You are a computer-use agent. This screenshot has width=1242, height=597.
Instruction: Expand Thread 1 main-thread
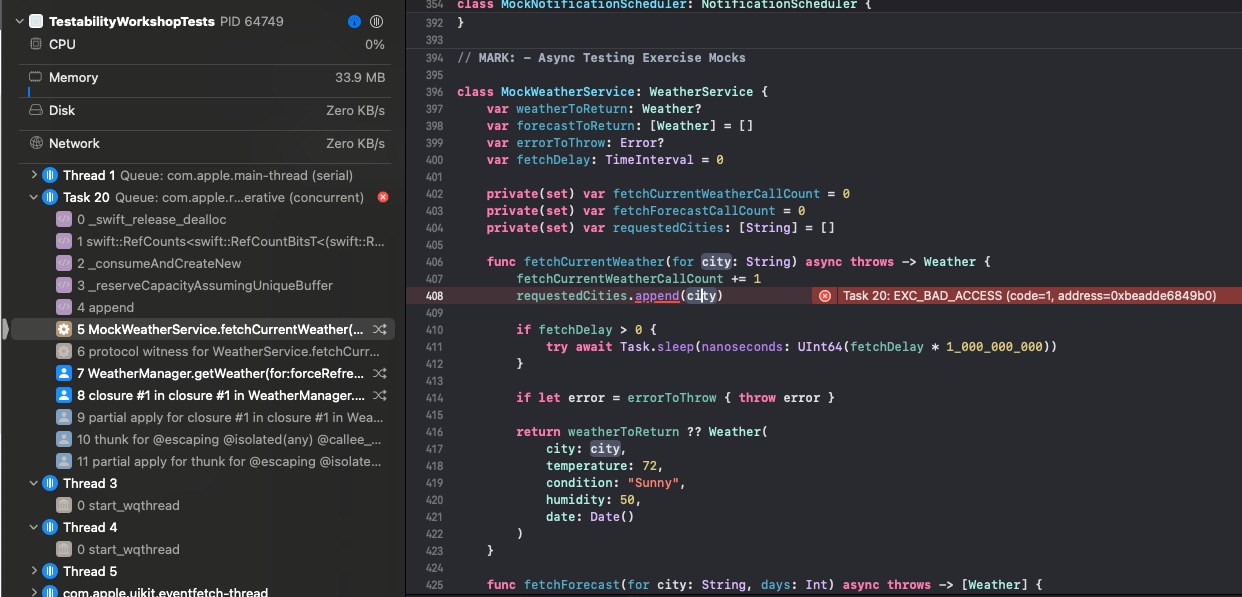tap(34, 176)
